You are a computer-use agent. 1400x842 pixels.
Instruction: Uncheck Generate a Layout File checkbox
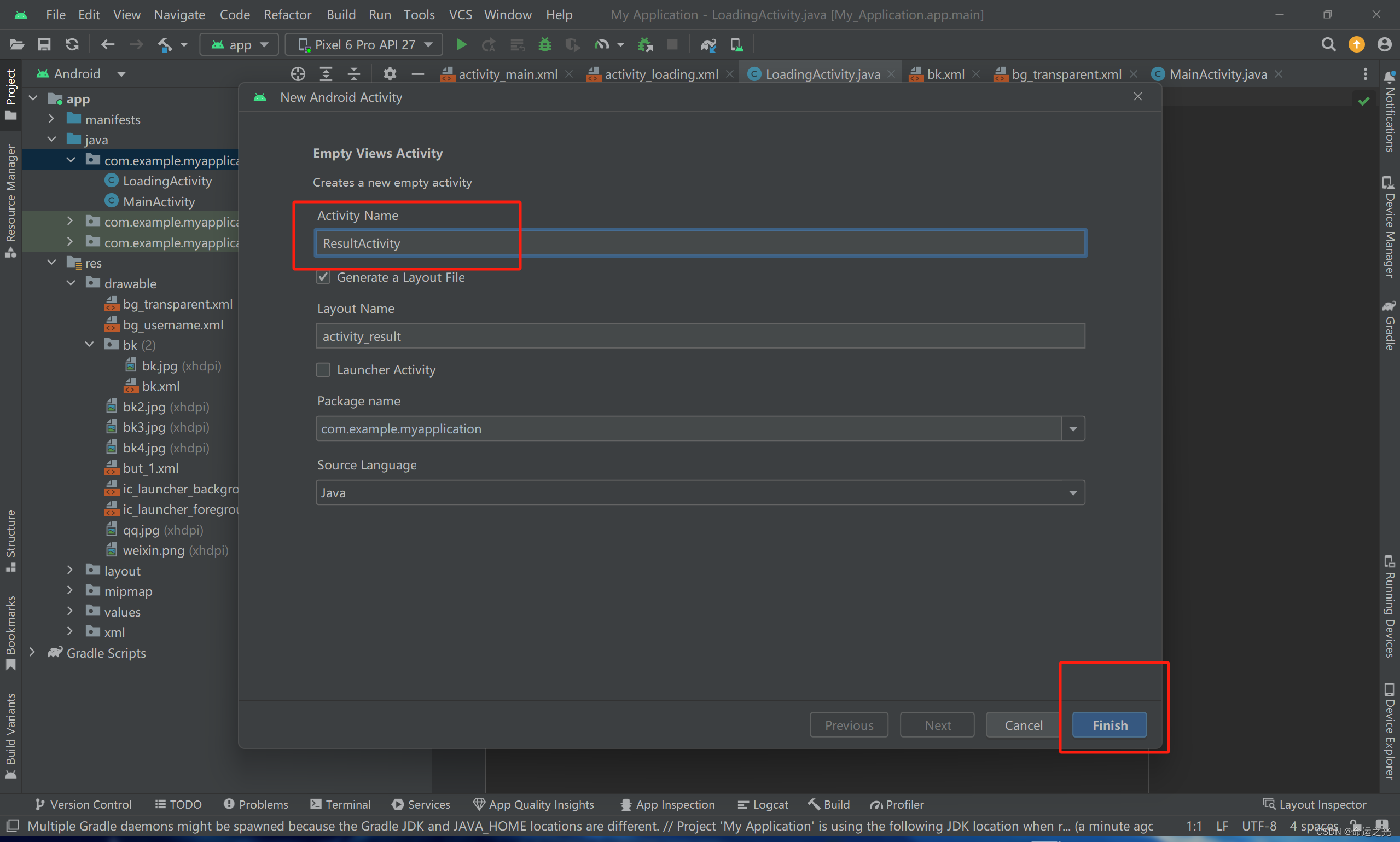click(x=323, y=277)
